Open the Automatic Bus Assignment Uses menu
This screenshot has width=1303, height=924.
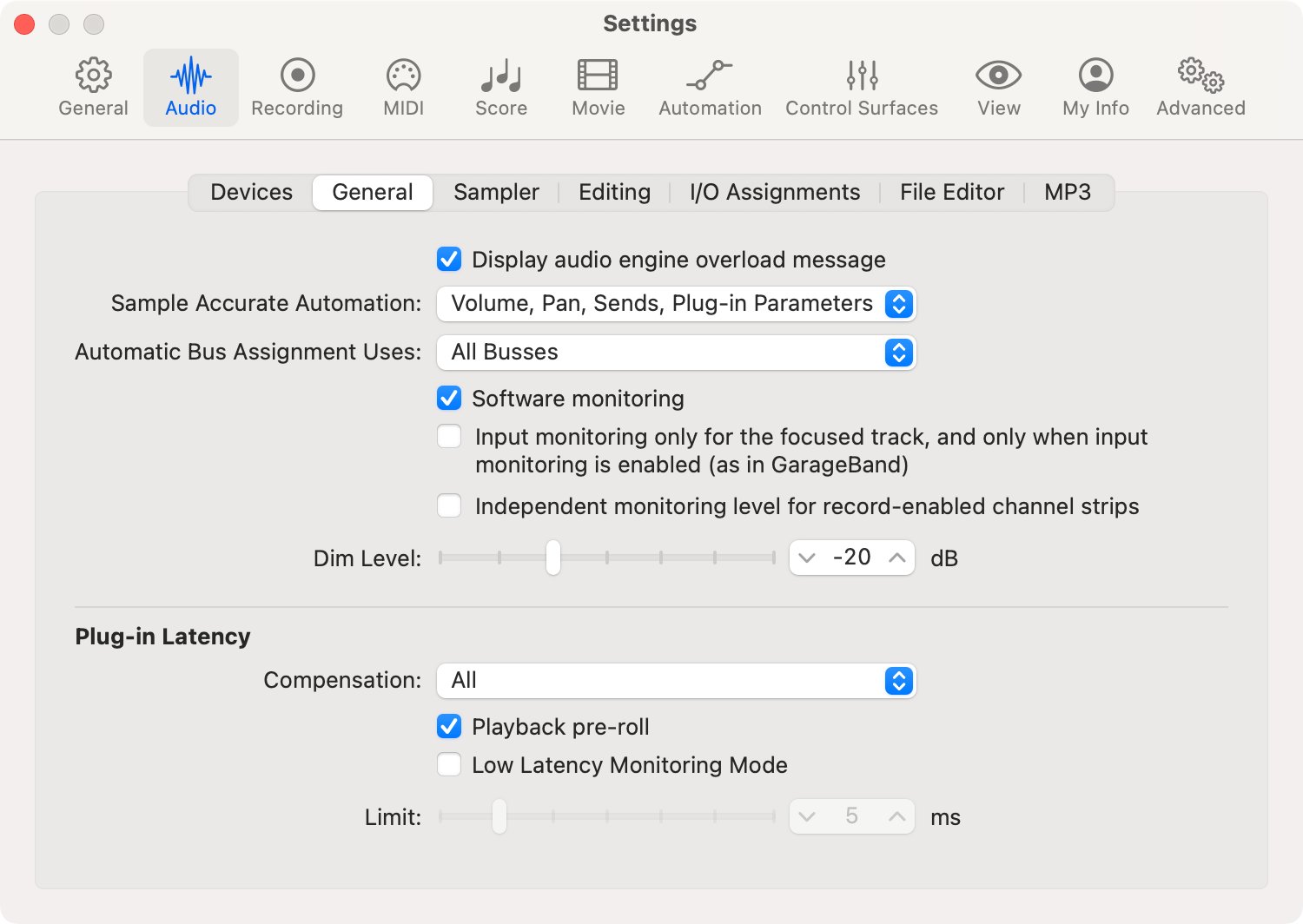click(x=676, y=353)
